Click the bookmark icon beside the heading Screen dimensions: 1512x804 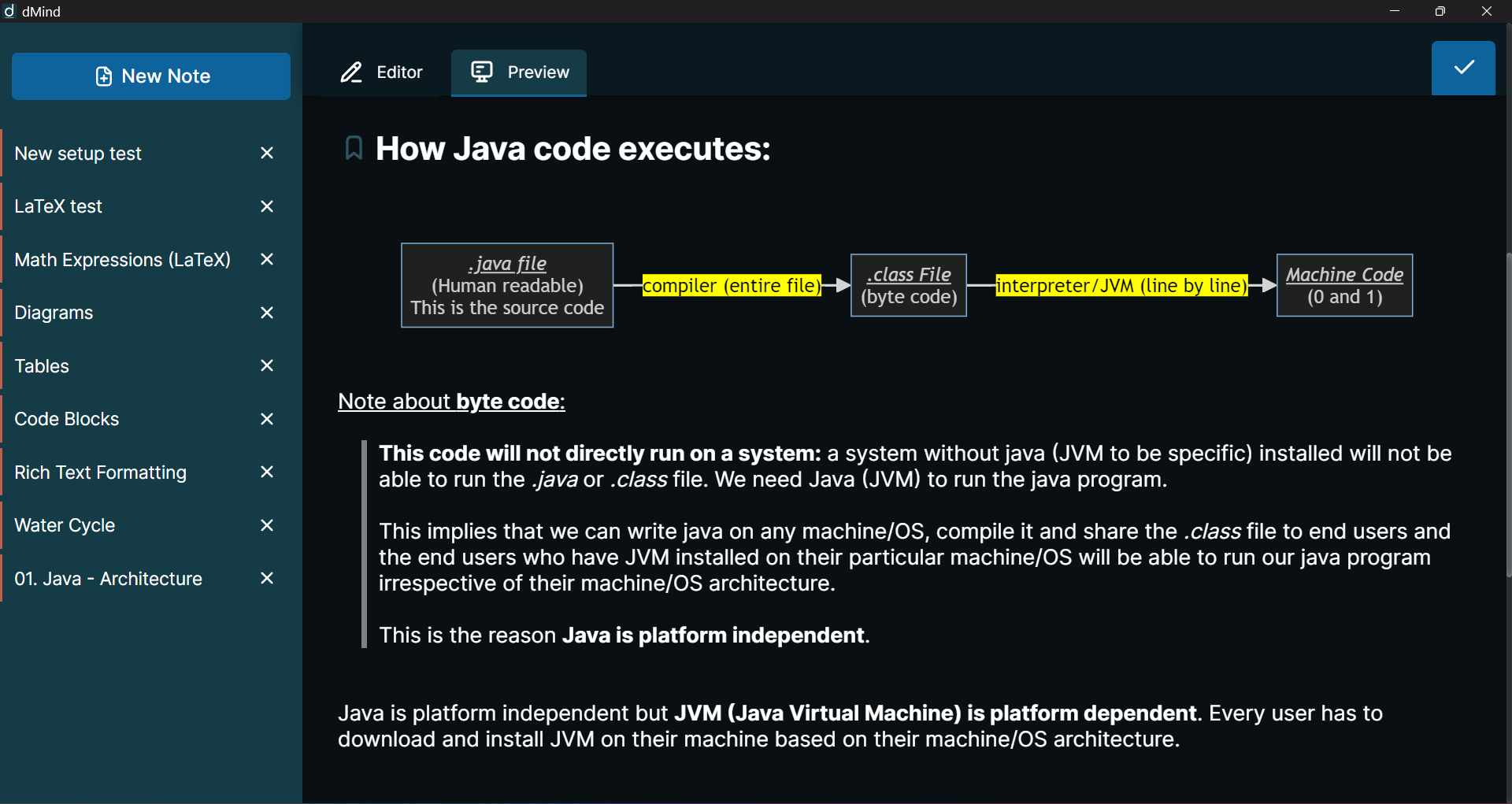354,148
